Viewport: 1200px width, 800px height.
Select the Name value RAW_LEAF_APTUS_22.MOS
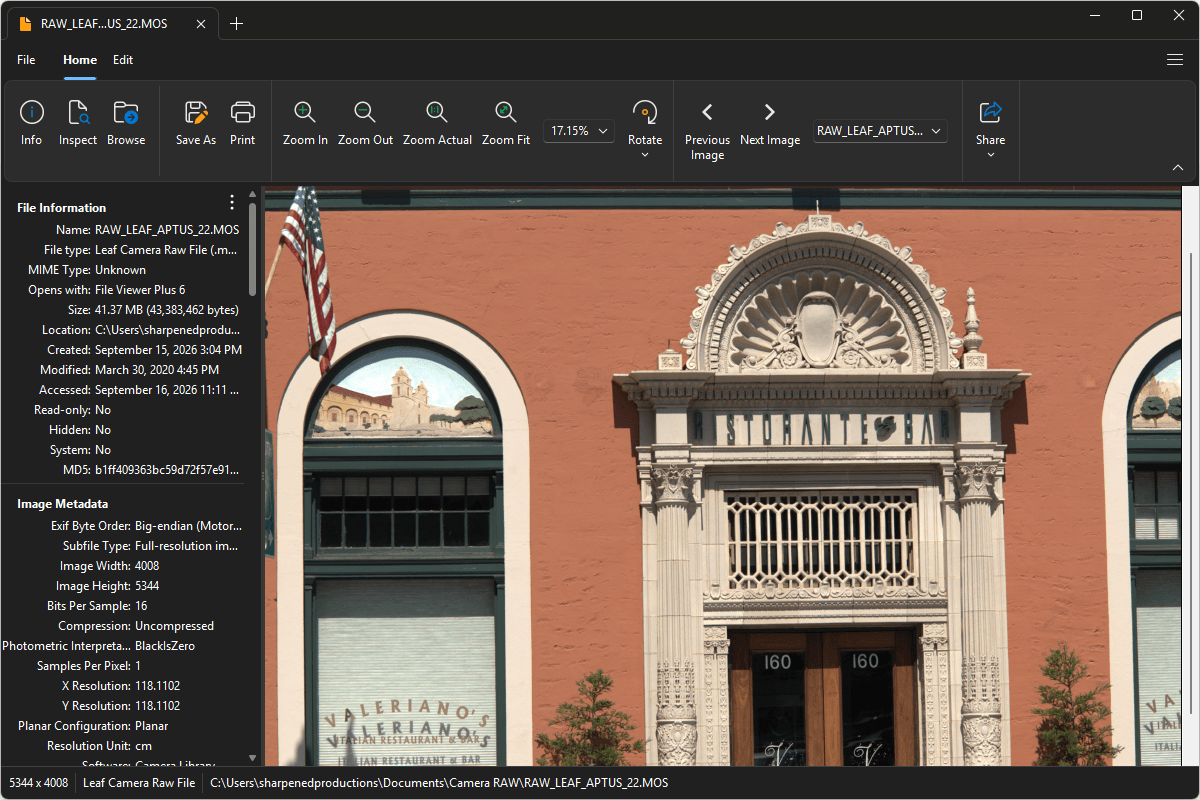tap(167, 230)
